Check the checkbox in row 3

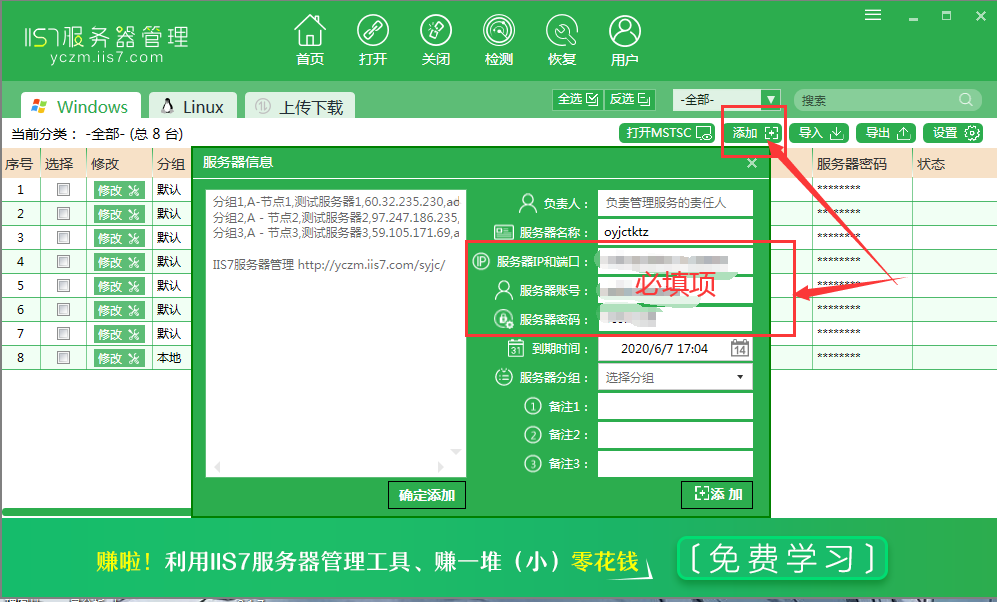(x=63, y=238)
